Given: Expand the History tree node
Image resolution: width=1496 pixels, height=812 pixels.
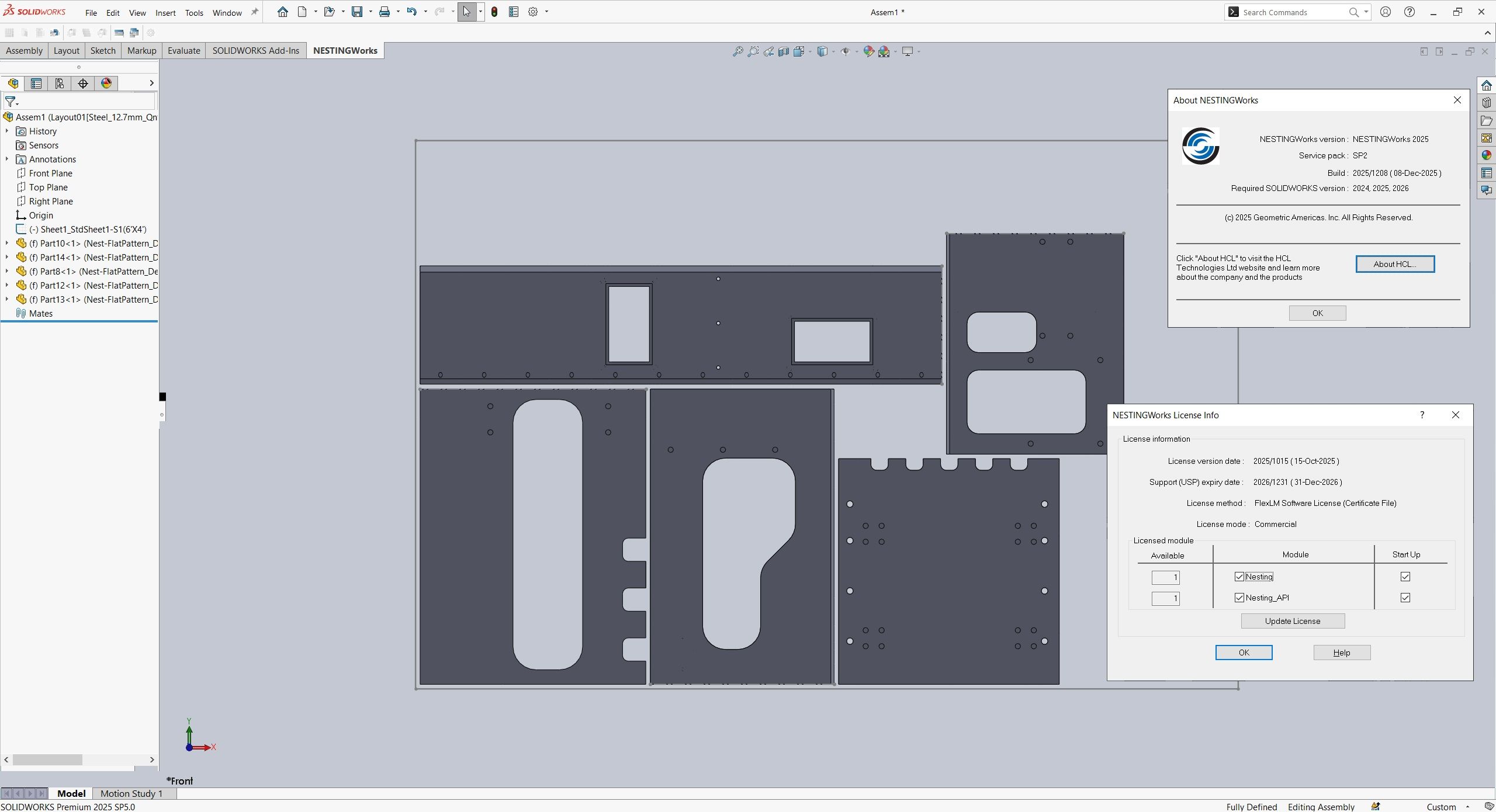Looking at the screenshot, I should click(7, 131).
